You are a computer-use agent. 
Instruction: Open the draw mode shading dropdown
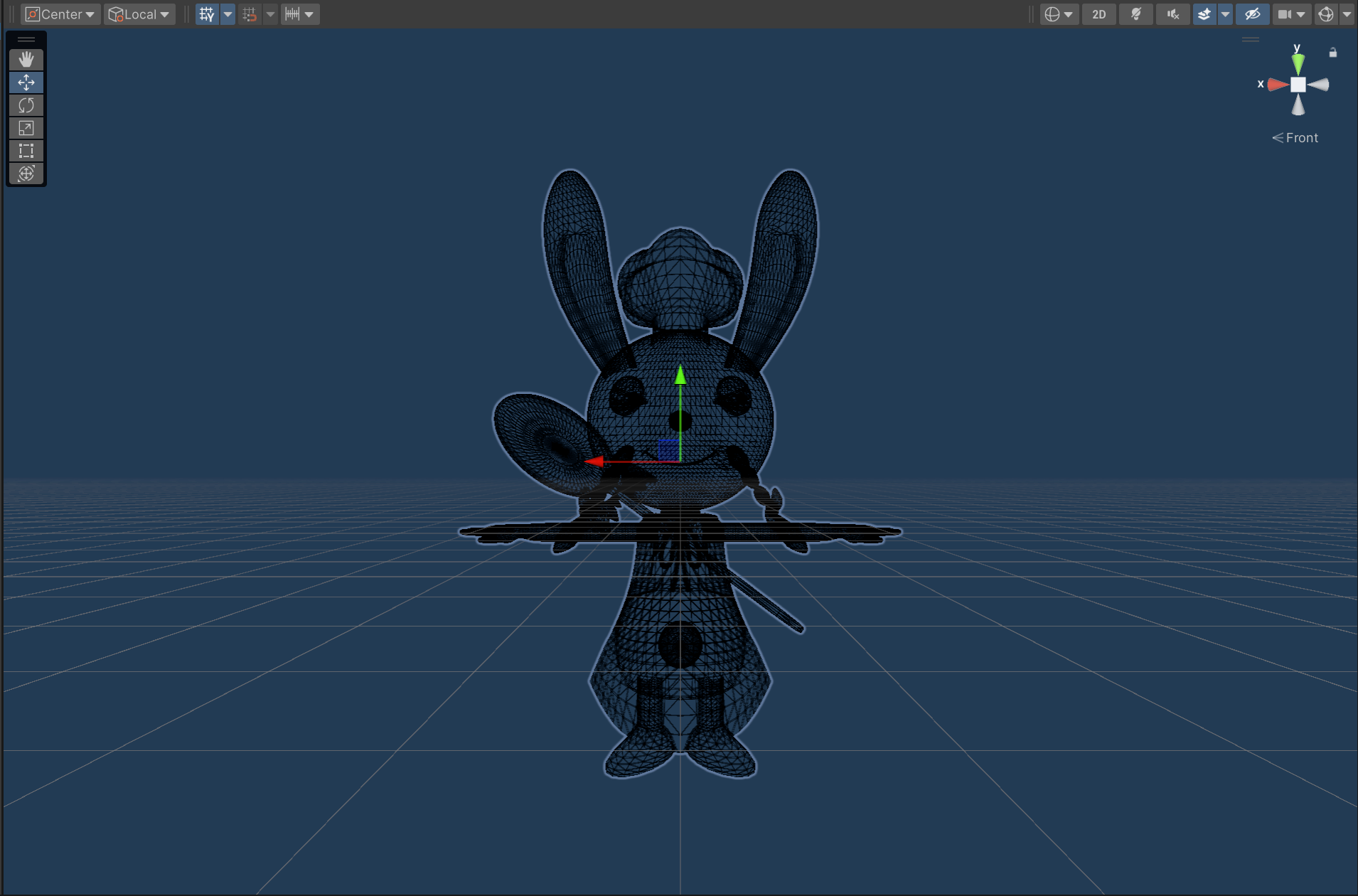pyautogui.click(x=1058, y=14)
